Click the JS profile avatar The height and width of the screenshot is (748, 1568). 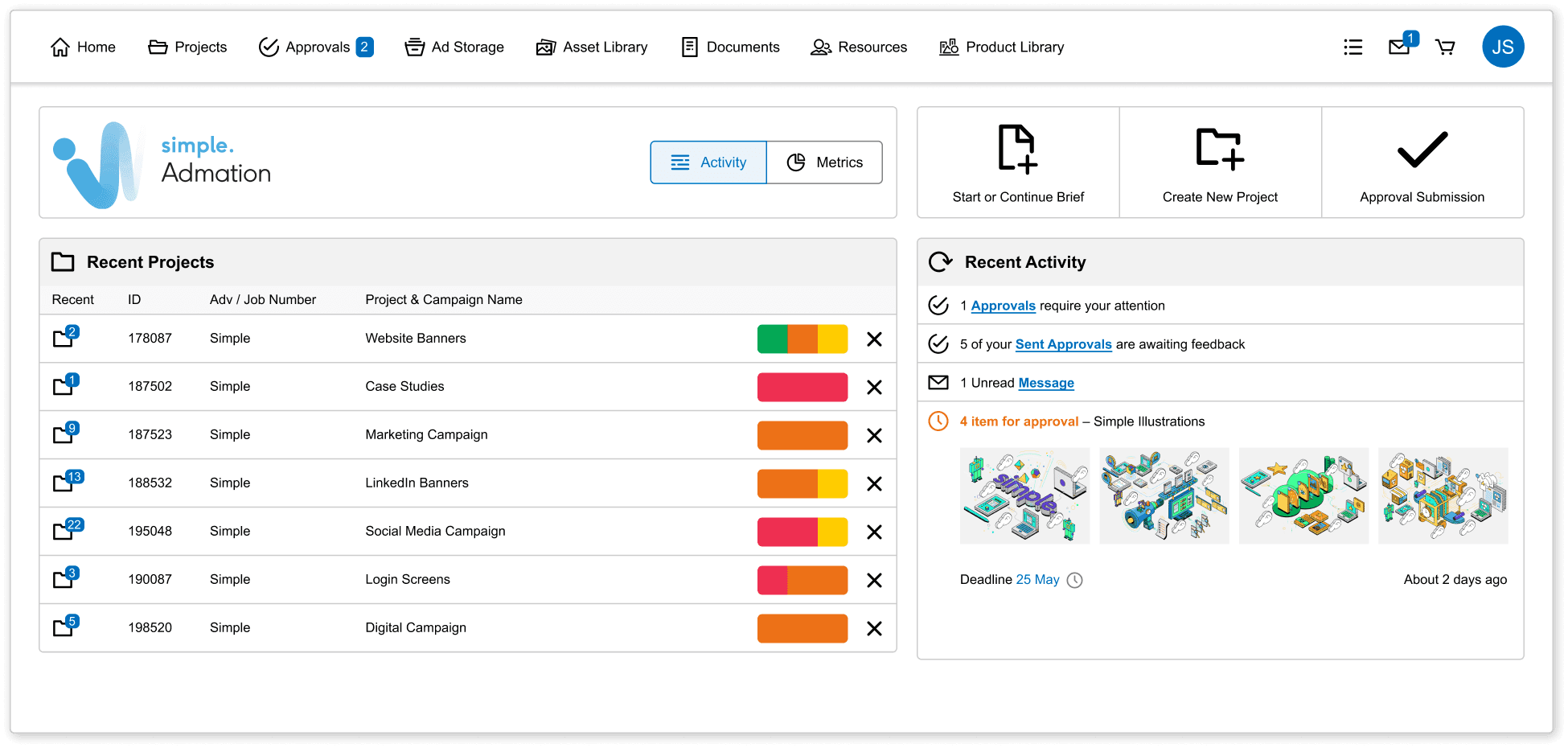pyautogui.click(x=1503, y=47)
